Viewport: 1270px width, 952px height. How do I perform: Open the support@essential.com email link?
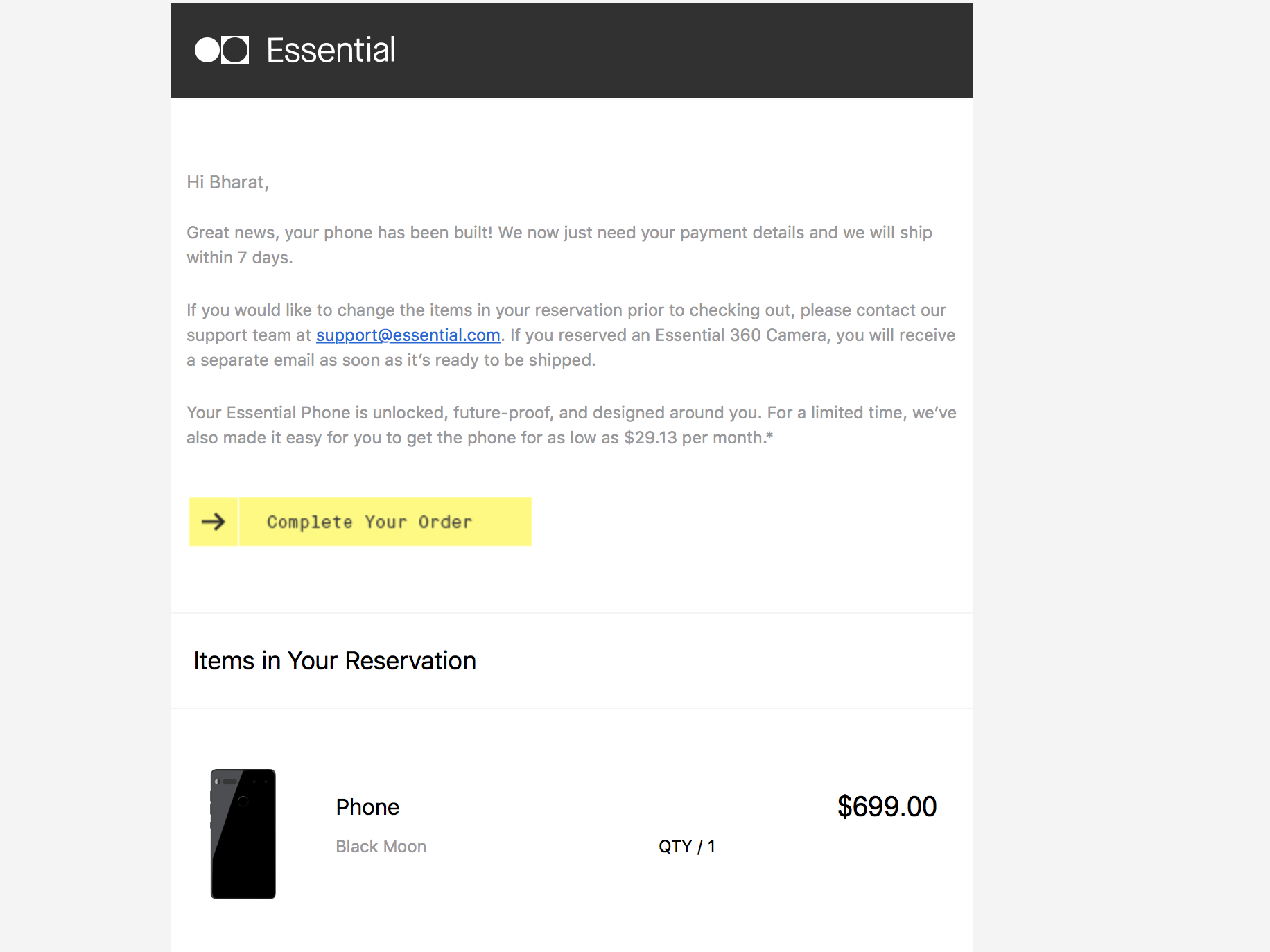coord(408,335)
